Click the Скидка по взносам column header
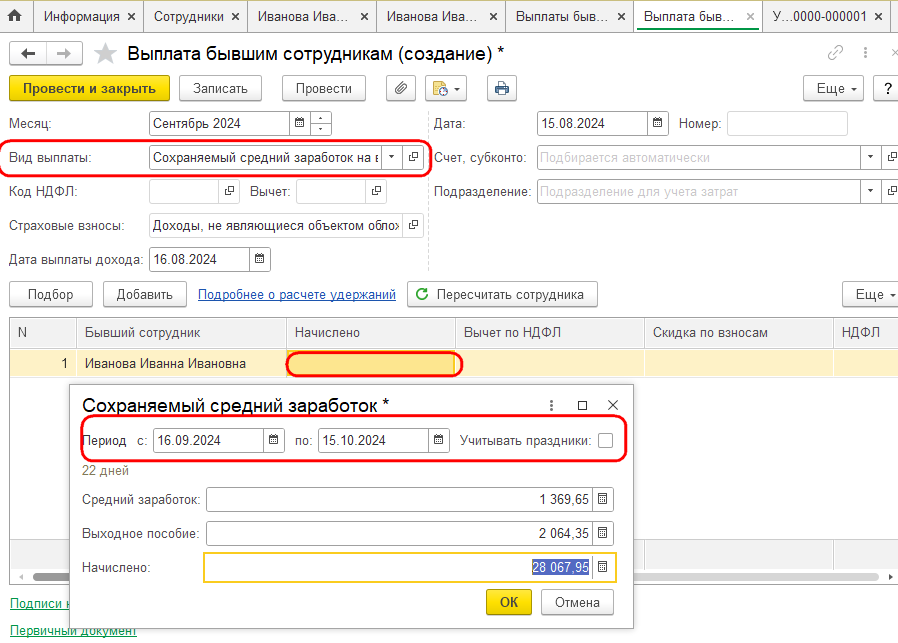The height and width of the screenshot is (643, 898). click(739, 333)
